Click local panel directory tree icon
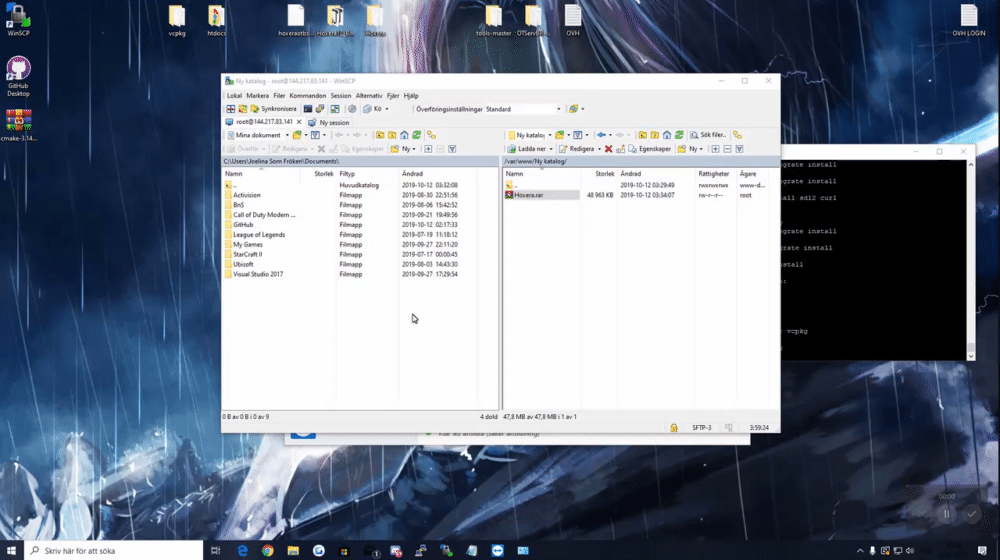Image resolution: width=1000 pixels, height=560 pixels. pos(432,135)
